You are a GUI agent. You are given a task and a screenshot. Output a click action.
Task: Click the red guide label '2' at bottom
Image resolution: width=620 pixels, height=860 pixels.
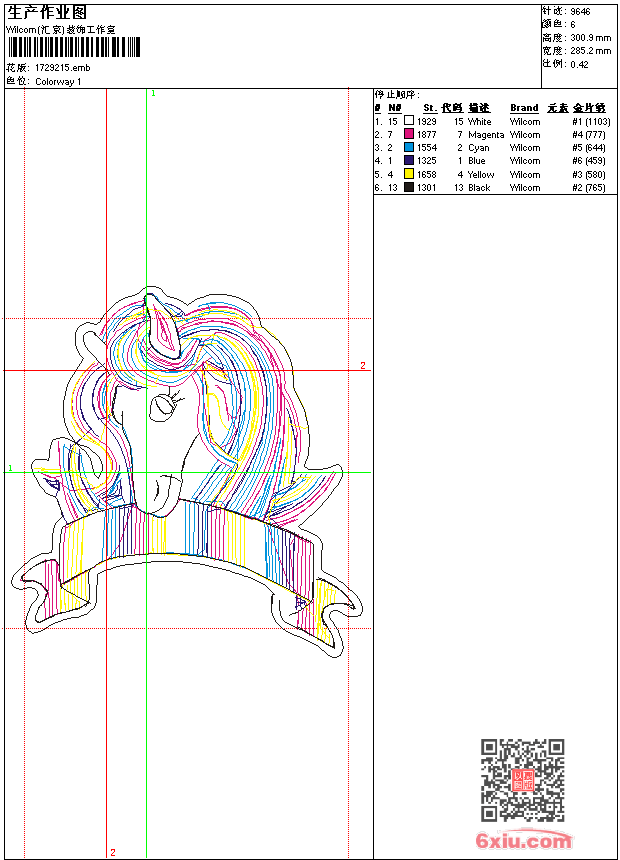(x=113, y=852)
